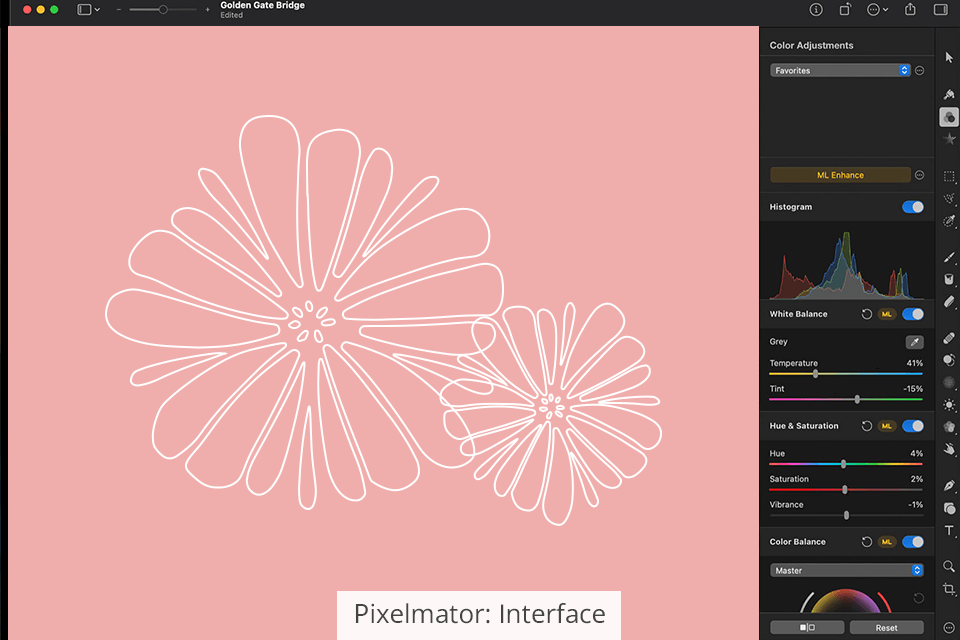Disable the White Balance adjustment
Viewport: 960px width, 640px height.
[912, 314]
